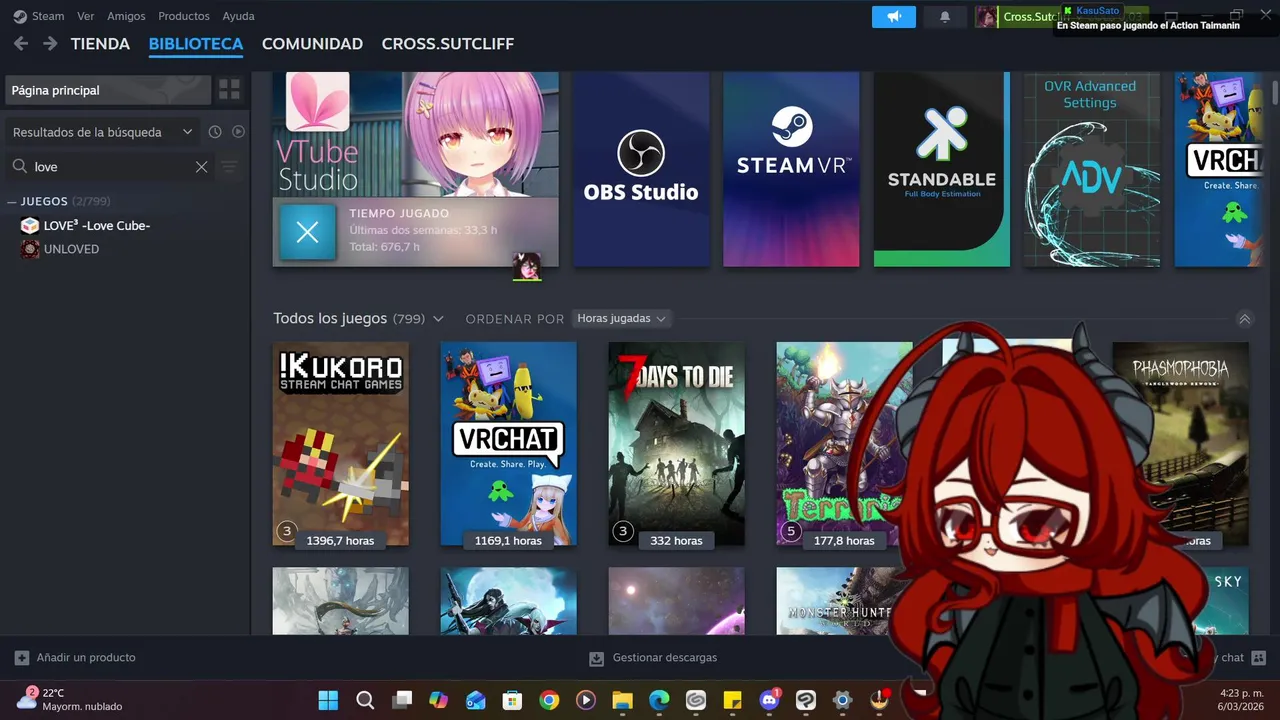Click the recent activity clock filter icon
Screen dimensions: 1280x720
pos(215,132)
